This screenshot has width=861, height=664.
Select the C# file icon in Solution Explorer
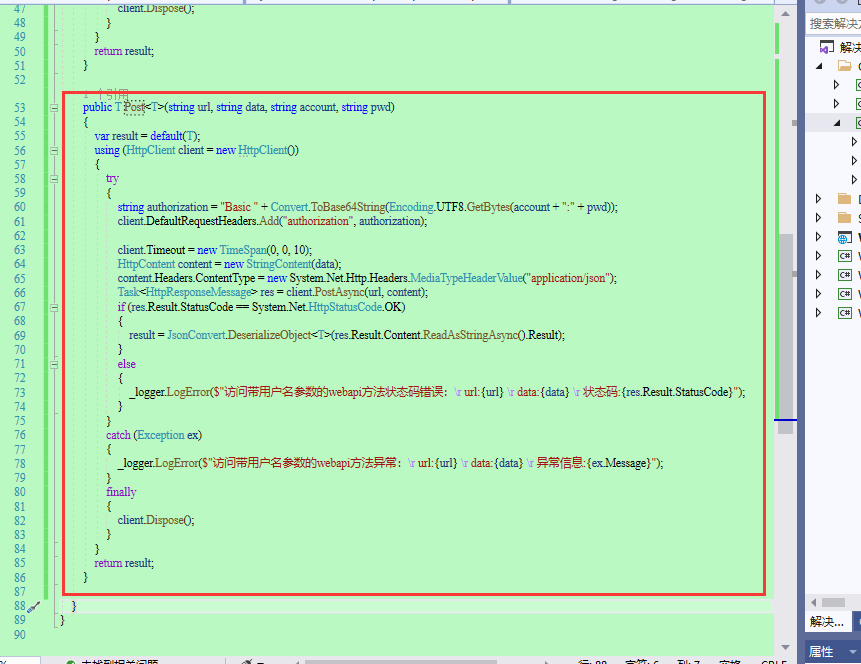(x=843, y=257)
